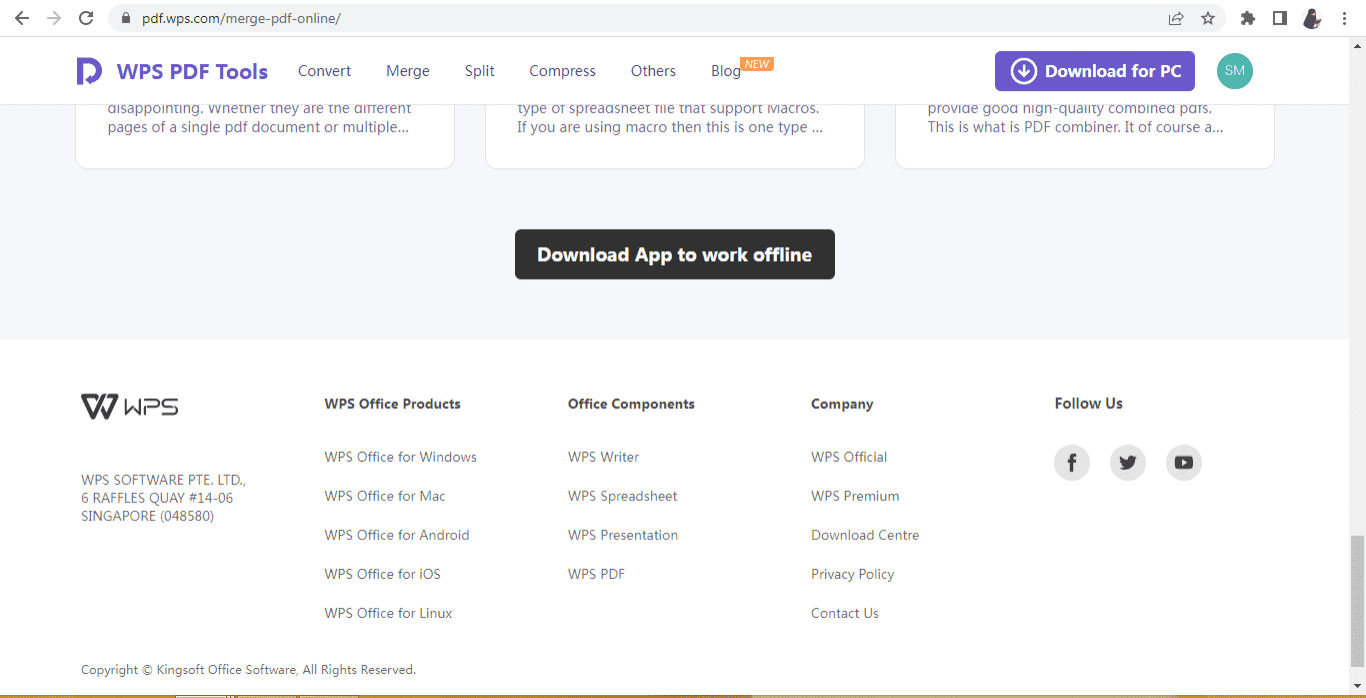The image size is (1366, 698).
Task: Open the WPS Official link
Action: [849, 457]
